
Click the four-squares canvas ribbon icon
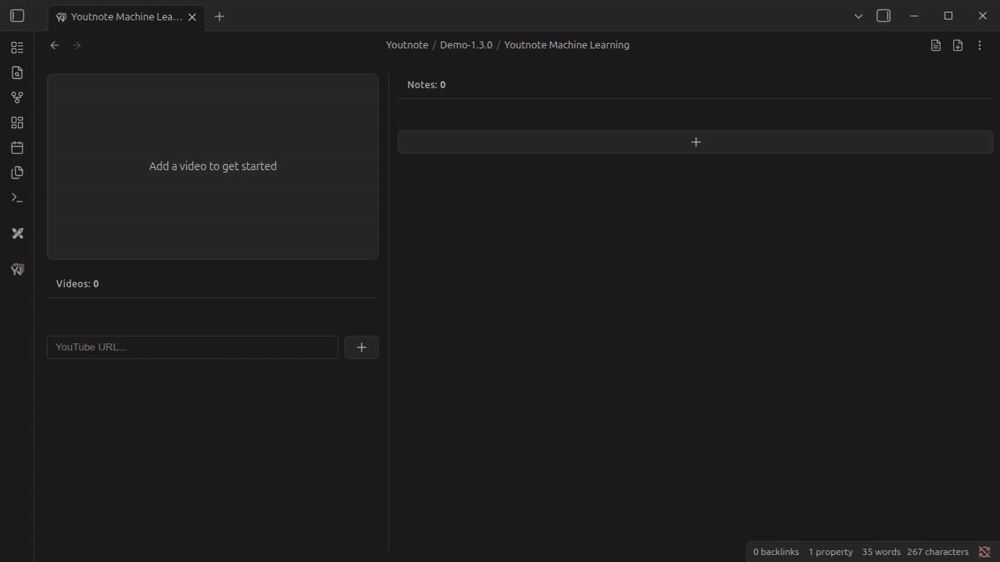(17, 122)
